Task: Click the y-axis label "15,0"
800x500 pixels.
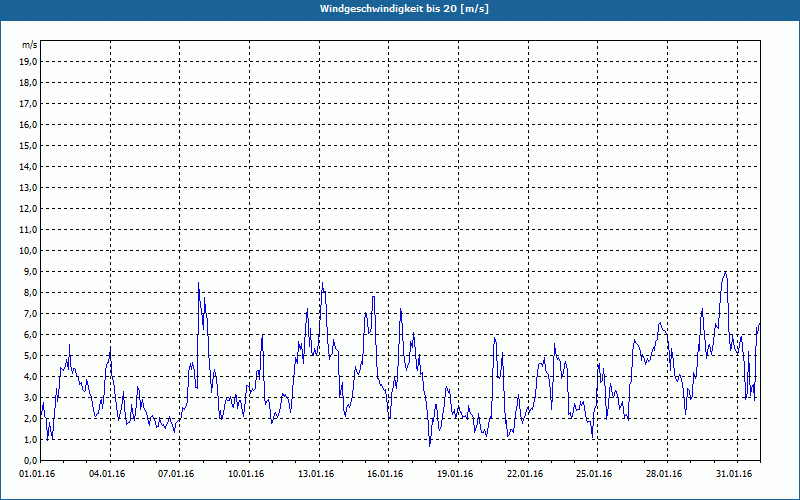Action: point(28,145)
